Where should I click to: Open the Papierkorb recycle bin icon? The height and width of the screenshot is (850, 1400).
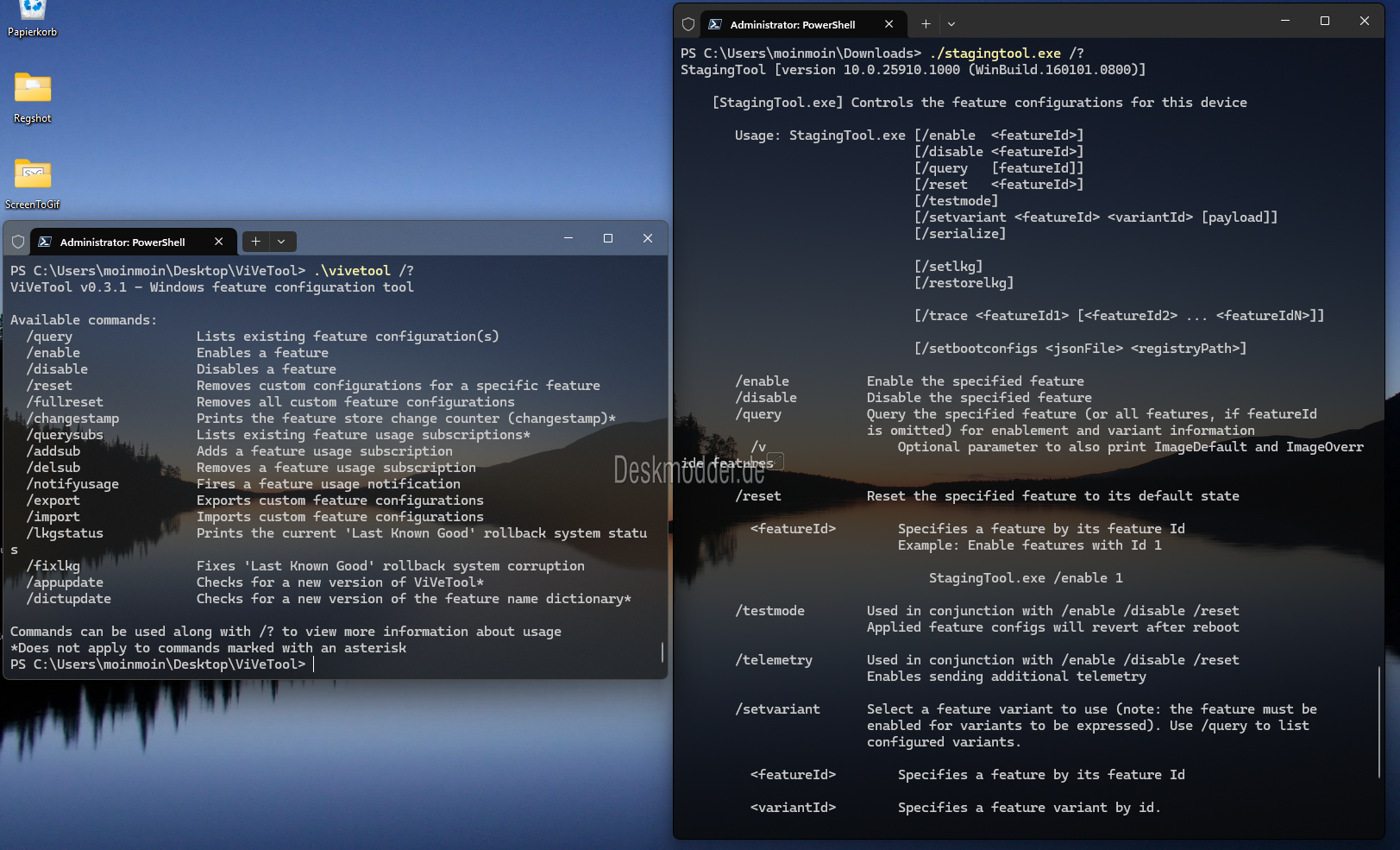[x=32, y=17]
